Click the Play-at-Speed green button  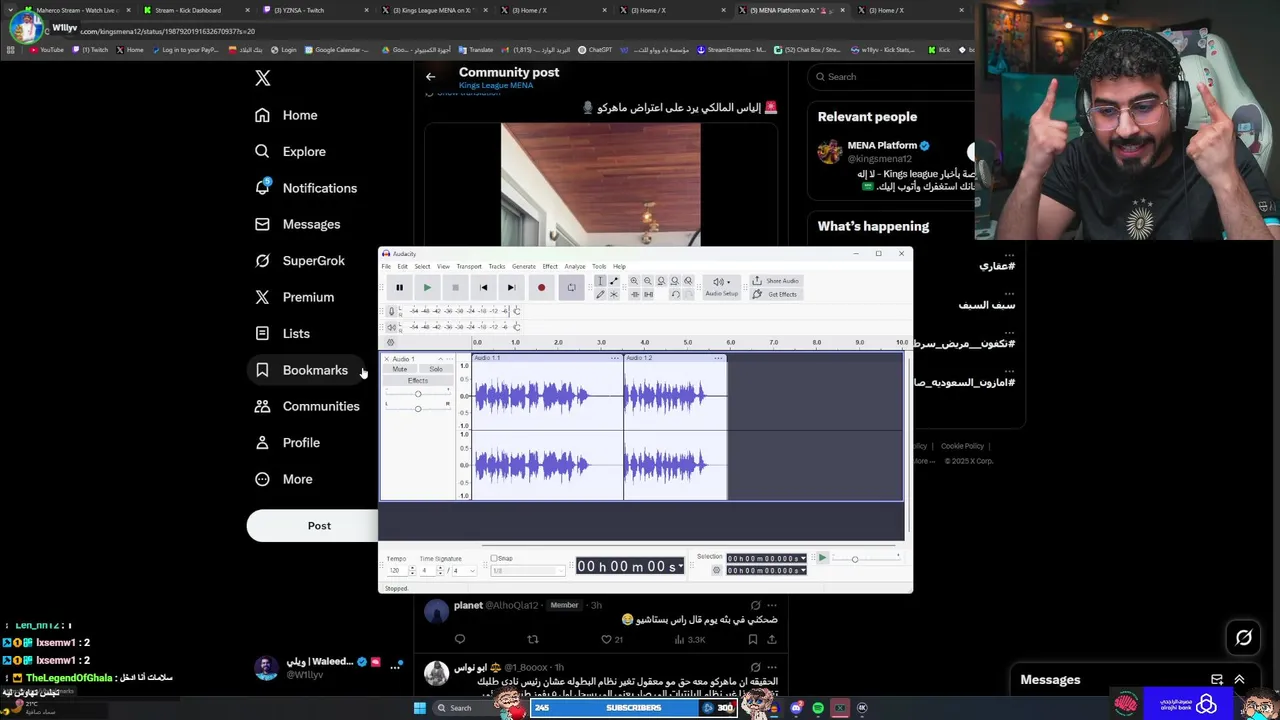coord(822,558)
